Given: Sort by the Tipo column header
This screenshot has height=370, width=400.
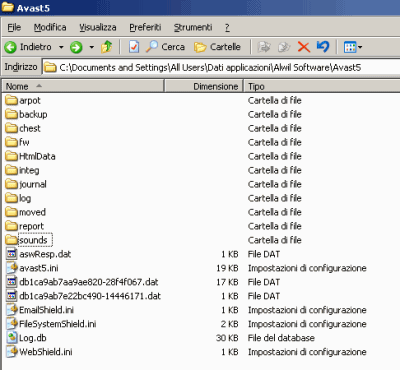Looking at the screenshot, I should click(x=322, y=86).
